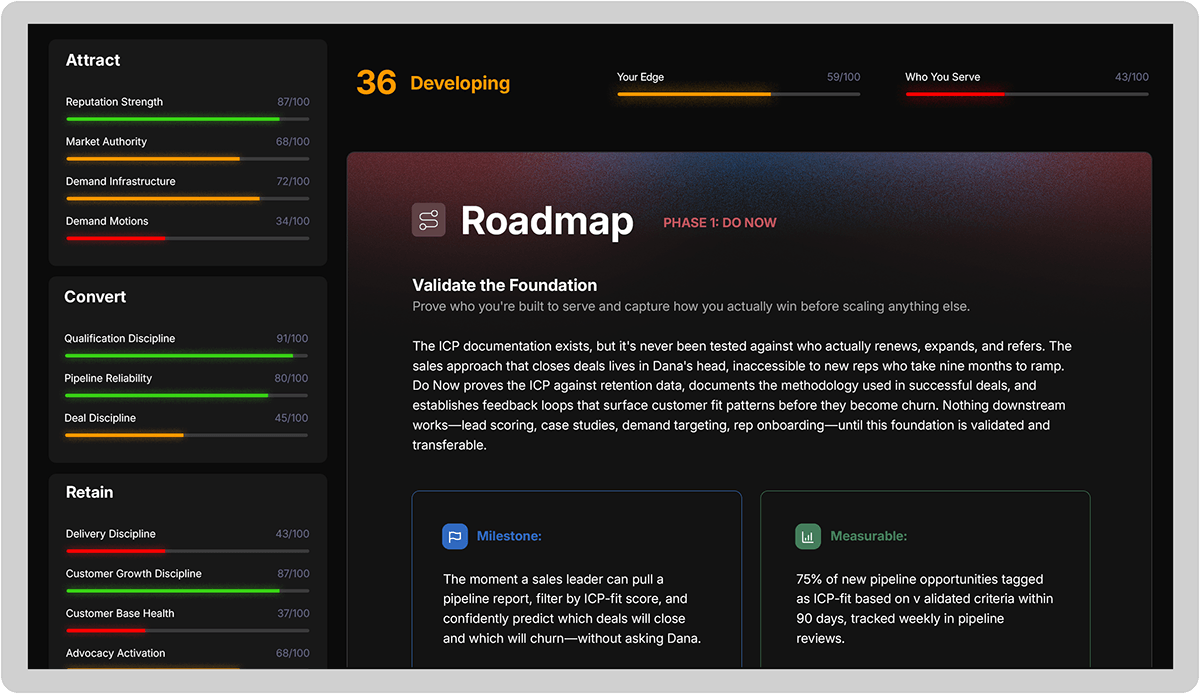Click the Customer Base Health label
Viewport: 1200px width, 694px height.
120,613
